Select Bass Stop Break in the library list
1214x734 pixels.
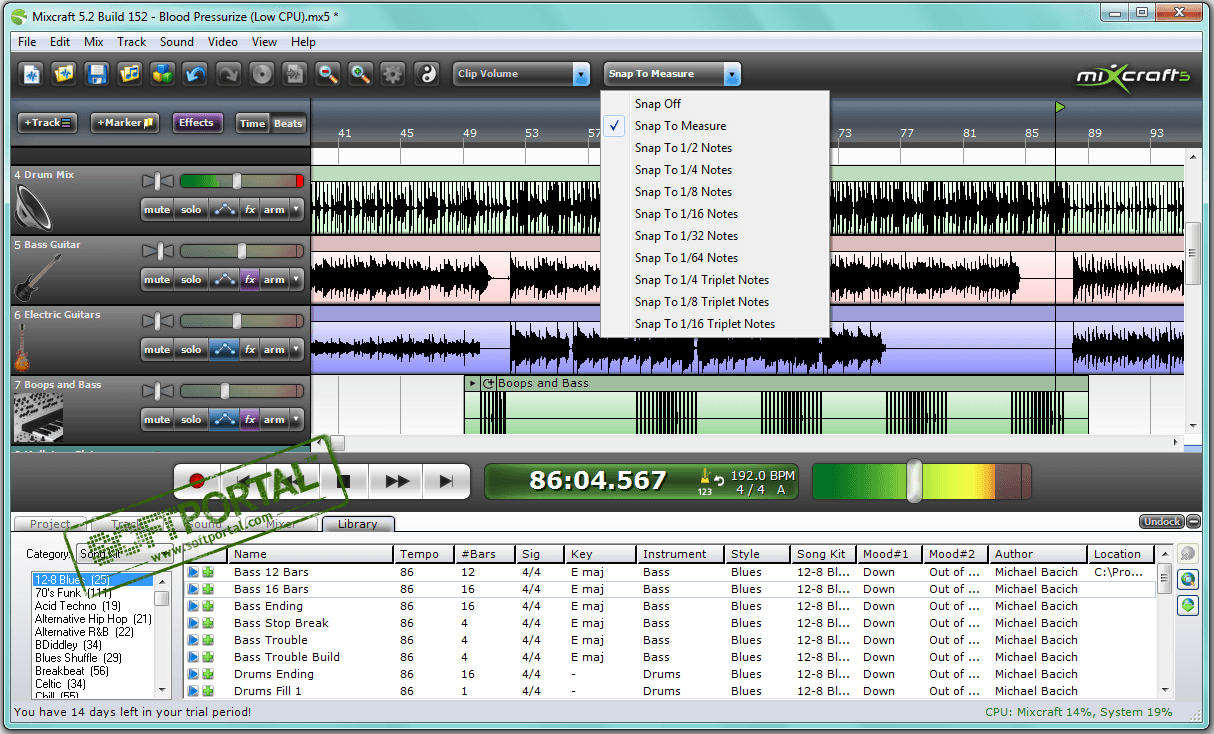pyautogui.click(x=281, y=623)
